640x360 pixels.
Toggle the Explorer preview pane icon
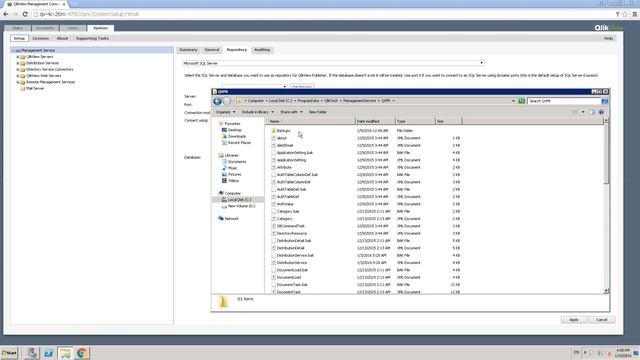(x=592, y=112)
